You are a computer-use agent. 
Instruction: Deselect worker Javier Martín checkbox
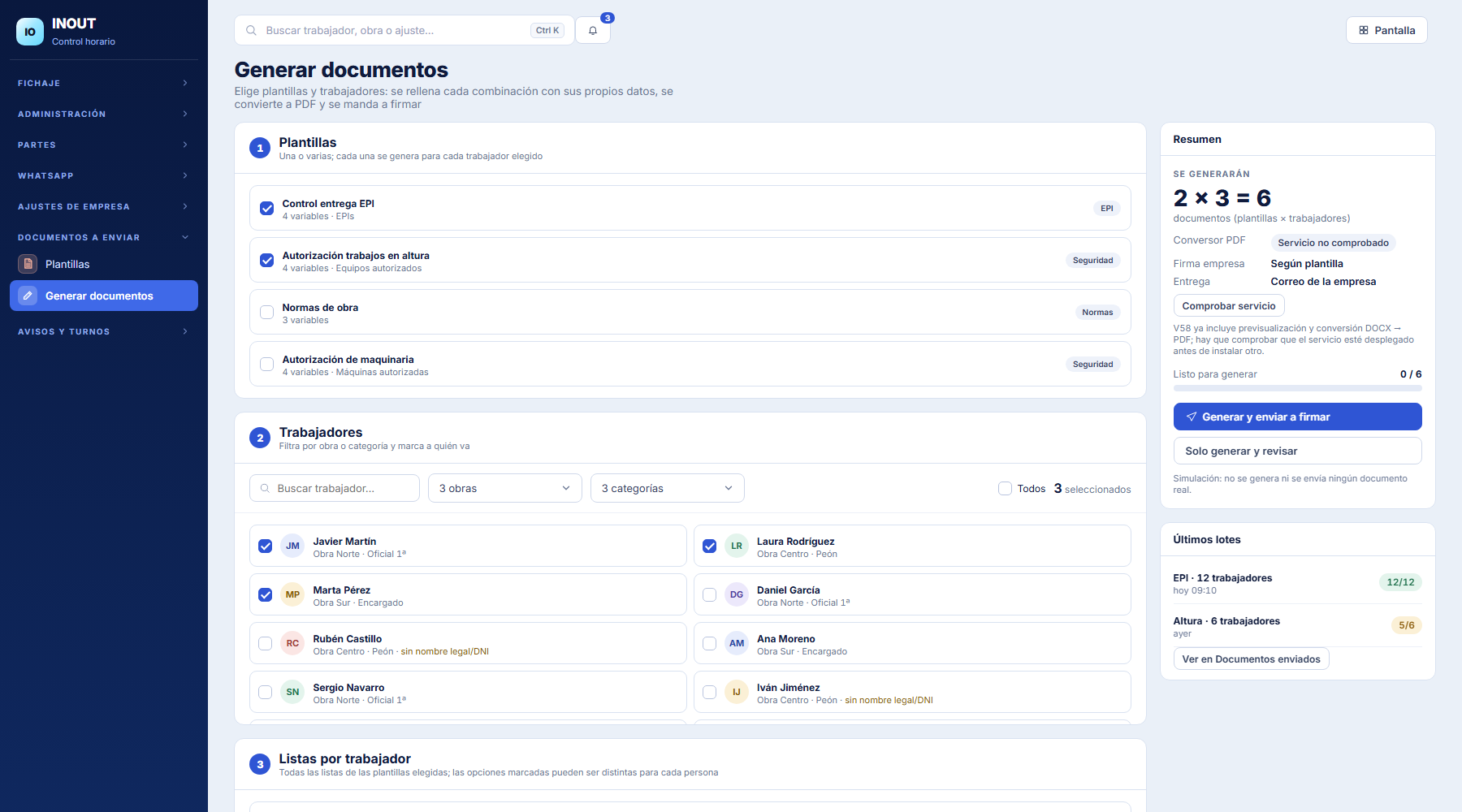(x=265, y=546)
